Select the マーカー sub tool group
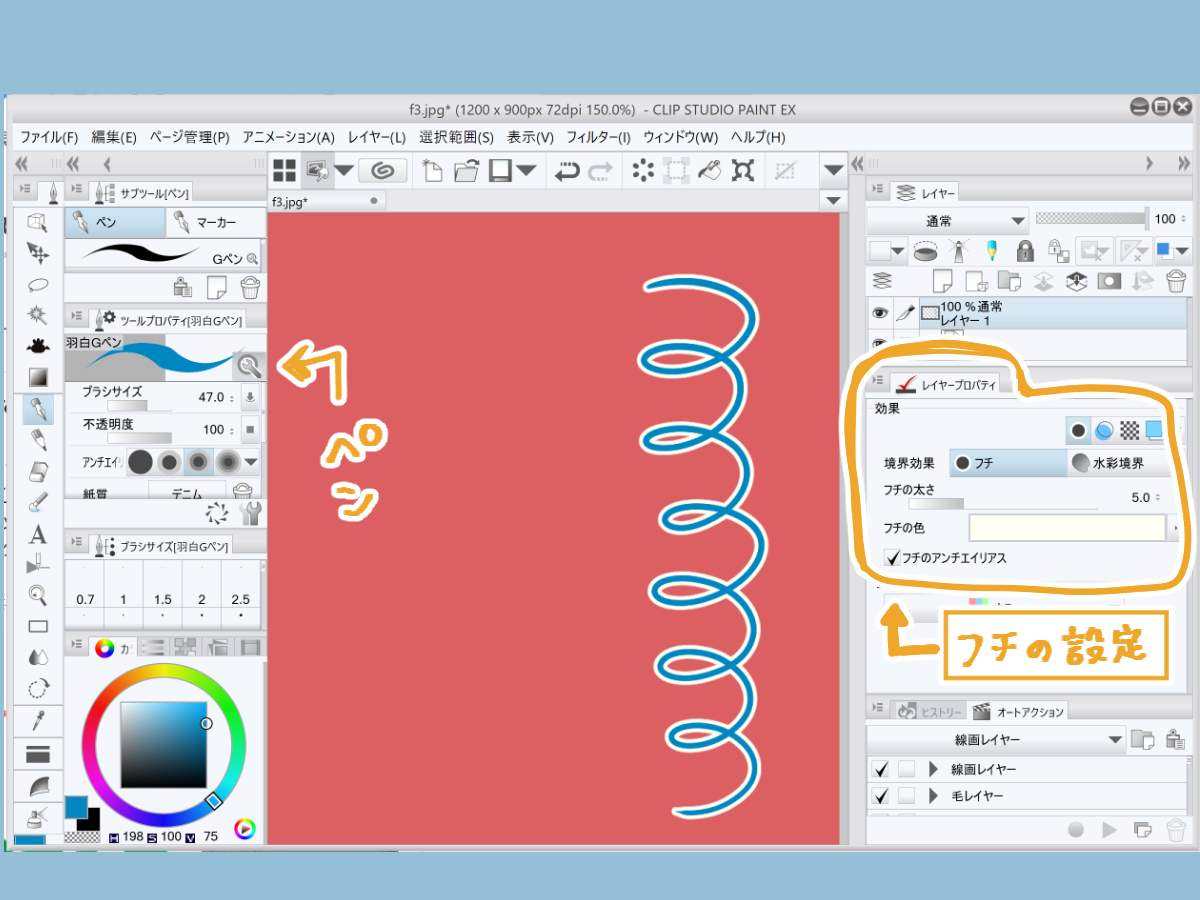The image size is (1200, 900). point(215,223)
